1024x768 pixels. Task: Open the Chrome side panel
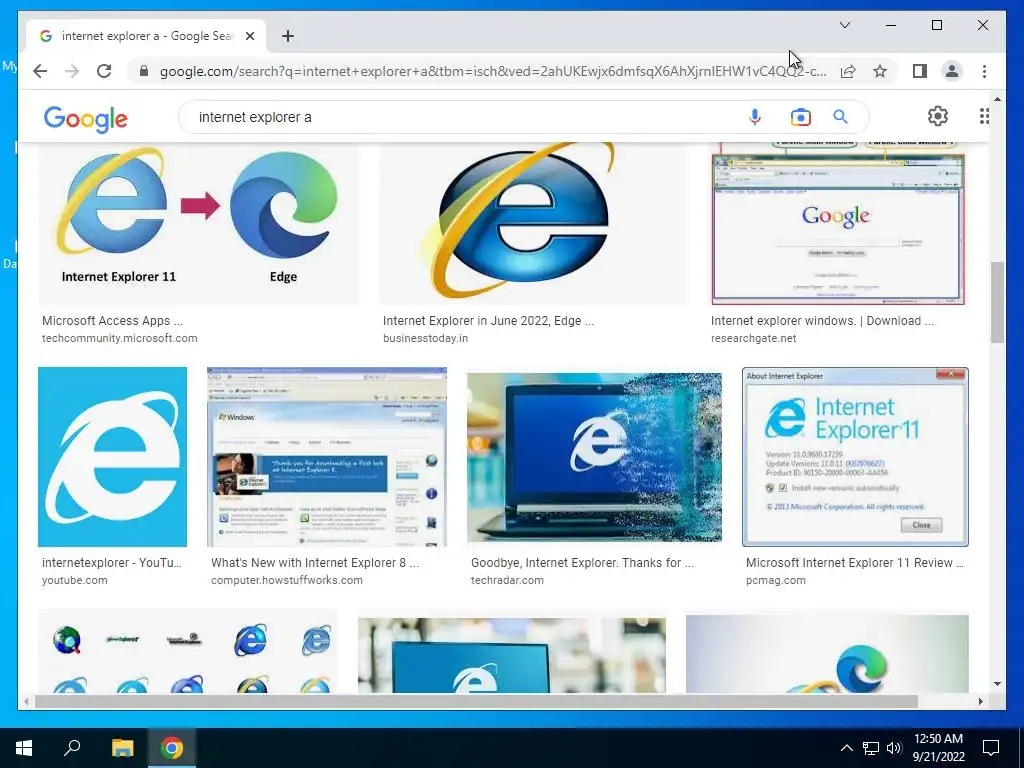920,71
